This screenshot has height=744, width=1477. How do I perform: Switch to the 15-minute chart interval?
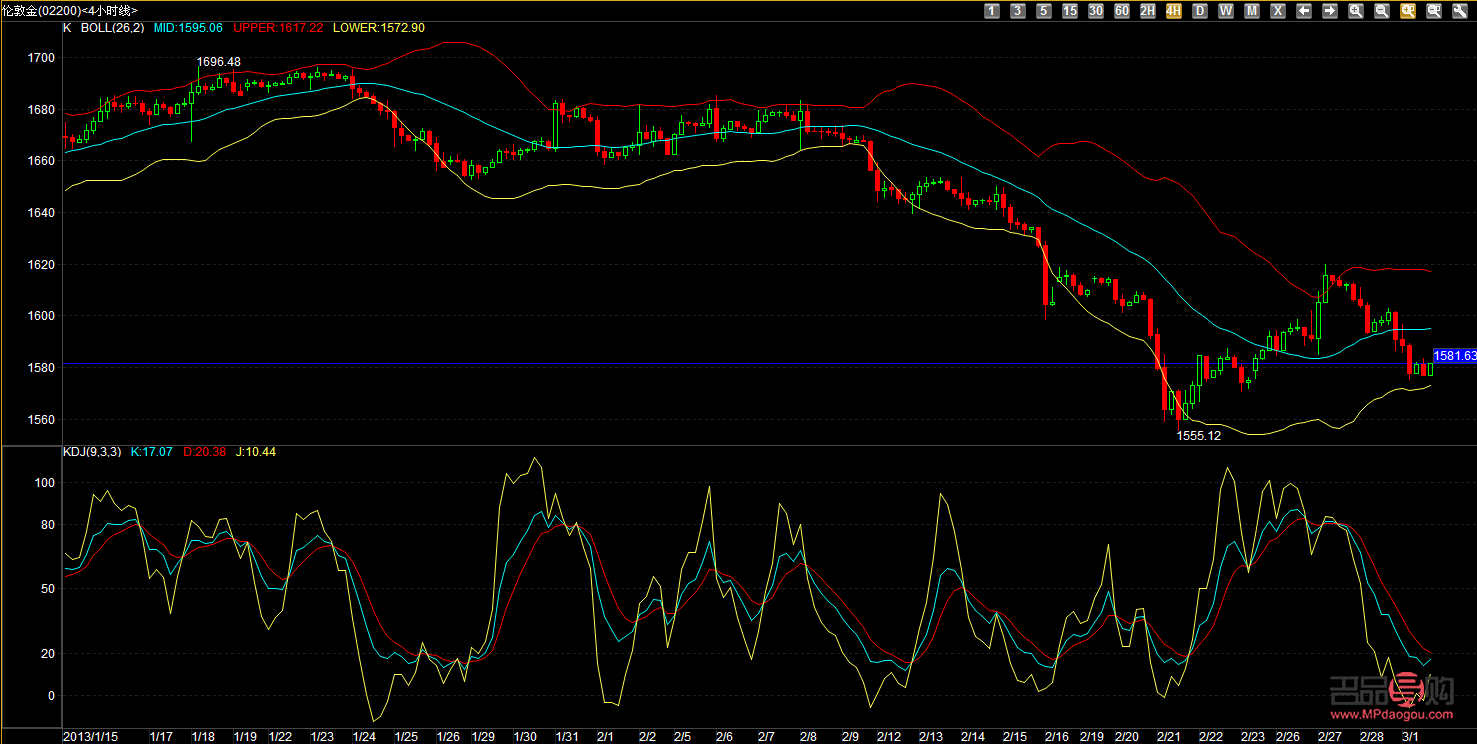pos(1069,11)
